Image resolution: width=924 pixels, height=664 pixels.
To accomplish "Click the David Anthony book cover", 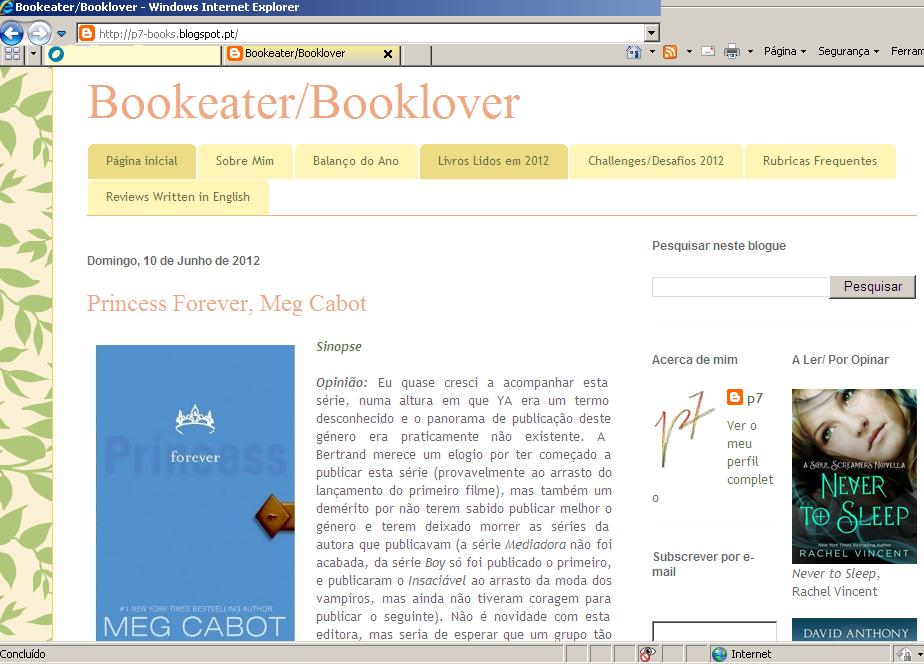I will [854, 629].
